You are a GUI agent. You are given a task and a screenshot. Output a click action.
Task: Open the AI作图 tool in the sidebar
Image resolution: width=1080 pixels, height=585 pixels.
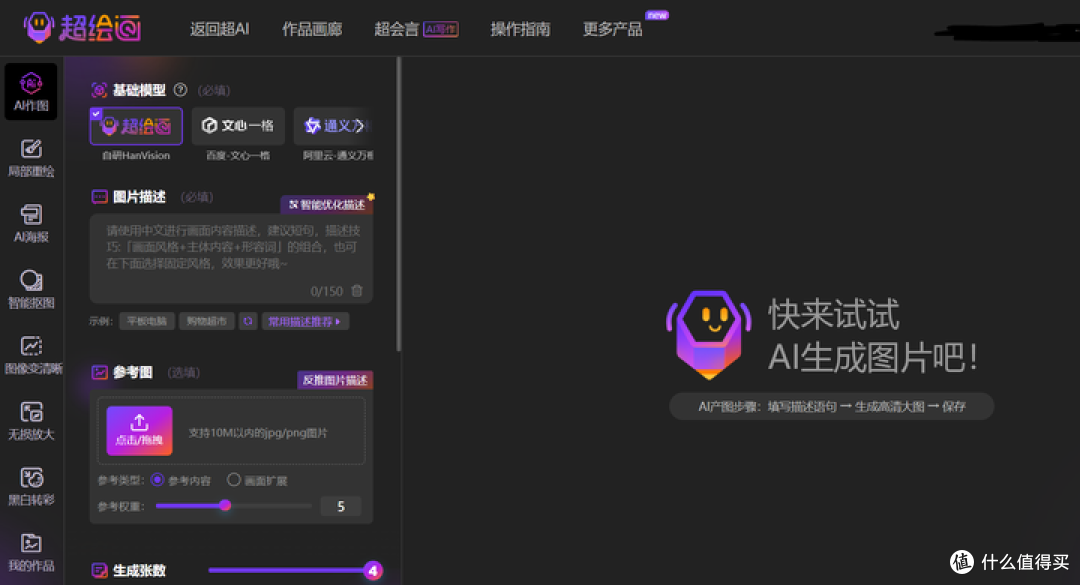[x=31, y=92]
